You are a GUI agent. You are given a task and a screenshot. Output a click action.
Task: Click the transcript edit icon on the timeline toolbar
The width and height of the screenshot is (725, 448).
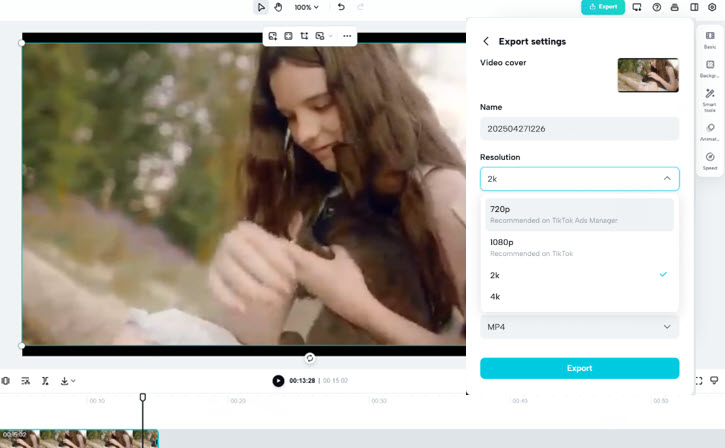pyautogui.click(x=25, y=380)
